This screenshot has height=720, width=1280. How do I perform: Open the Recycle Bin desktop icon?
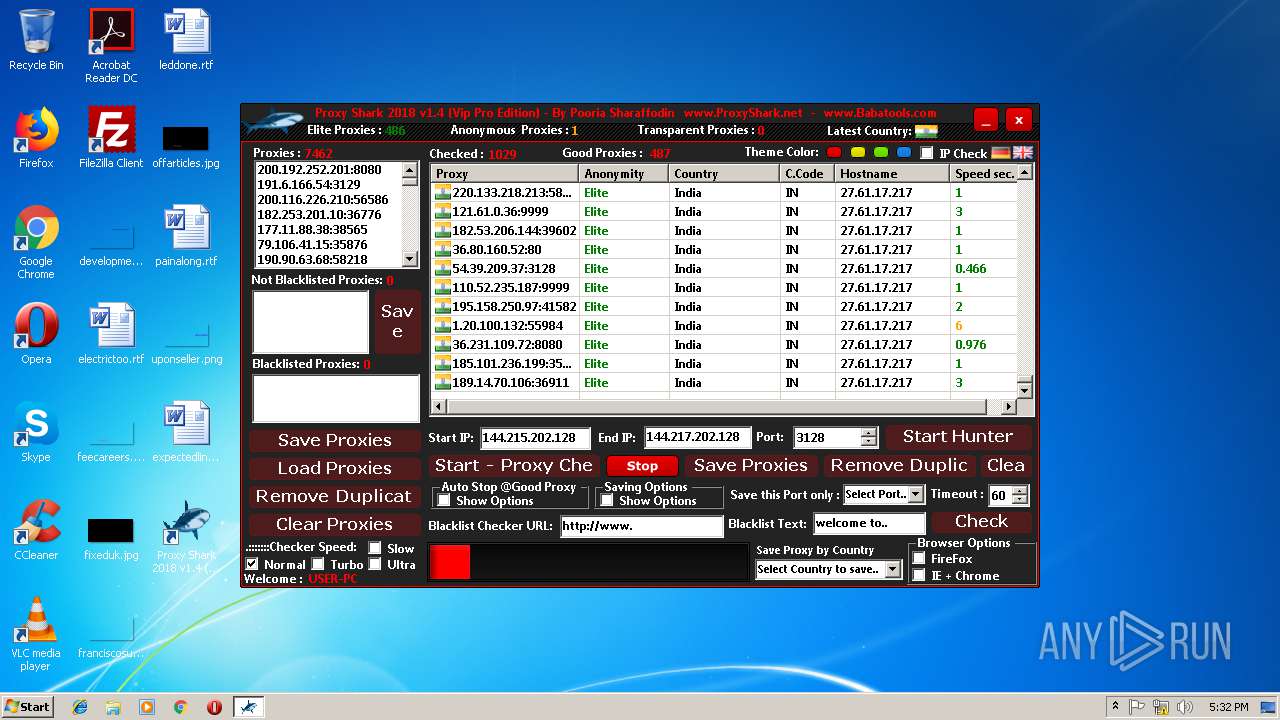(36, 40)
